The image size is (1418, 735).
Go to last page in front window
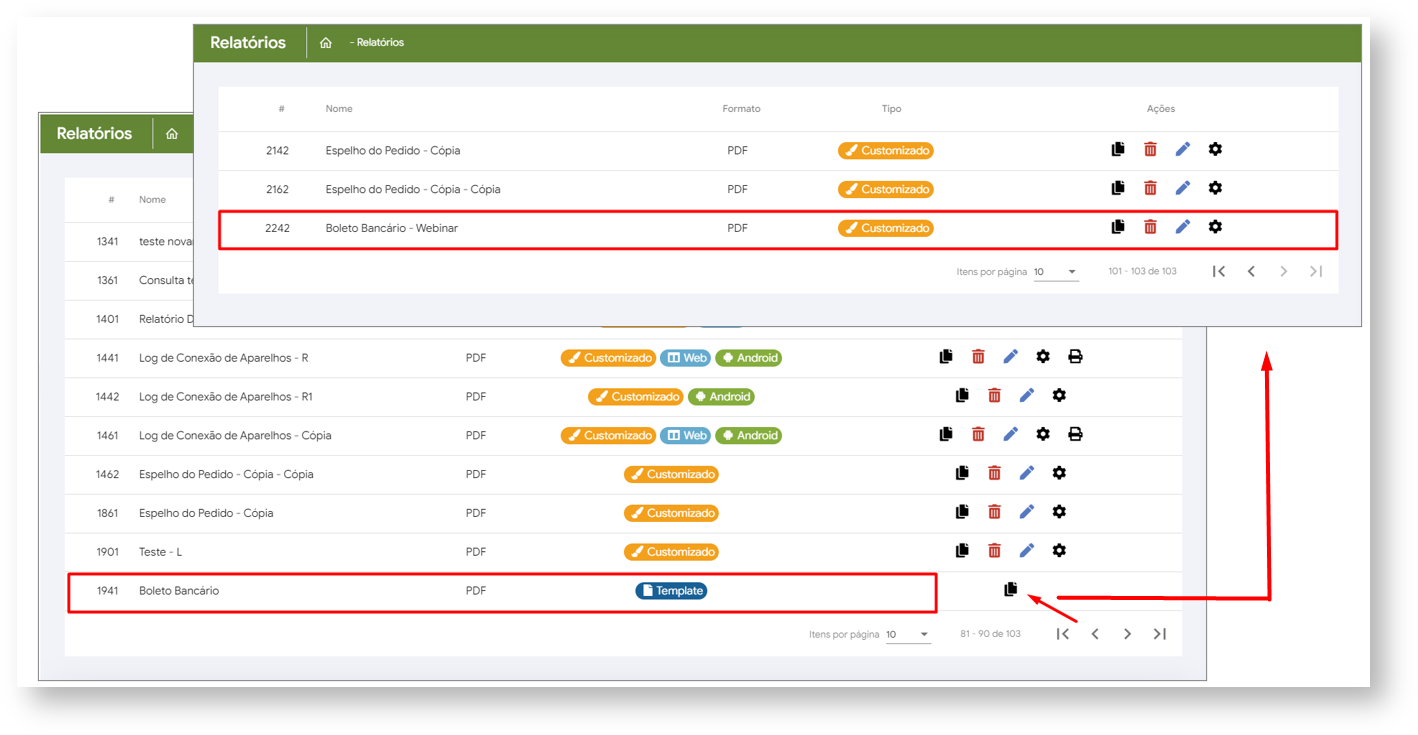point(1316,271)
